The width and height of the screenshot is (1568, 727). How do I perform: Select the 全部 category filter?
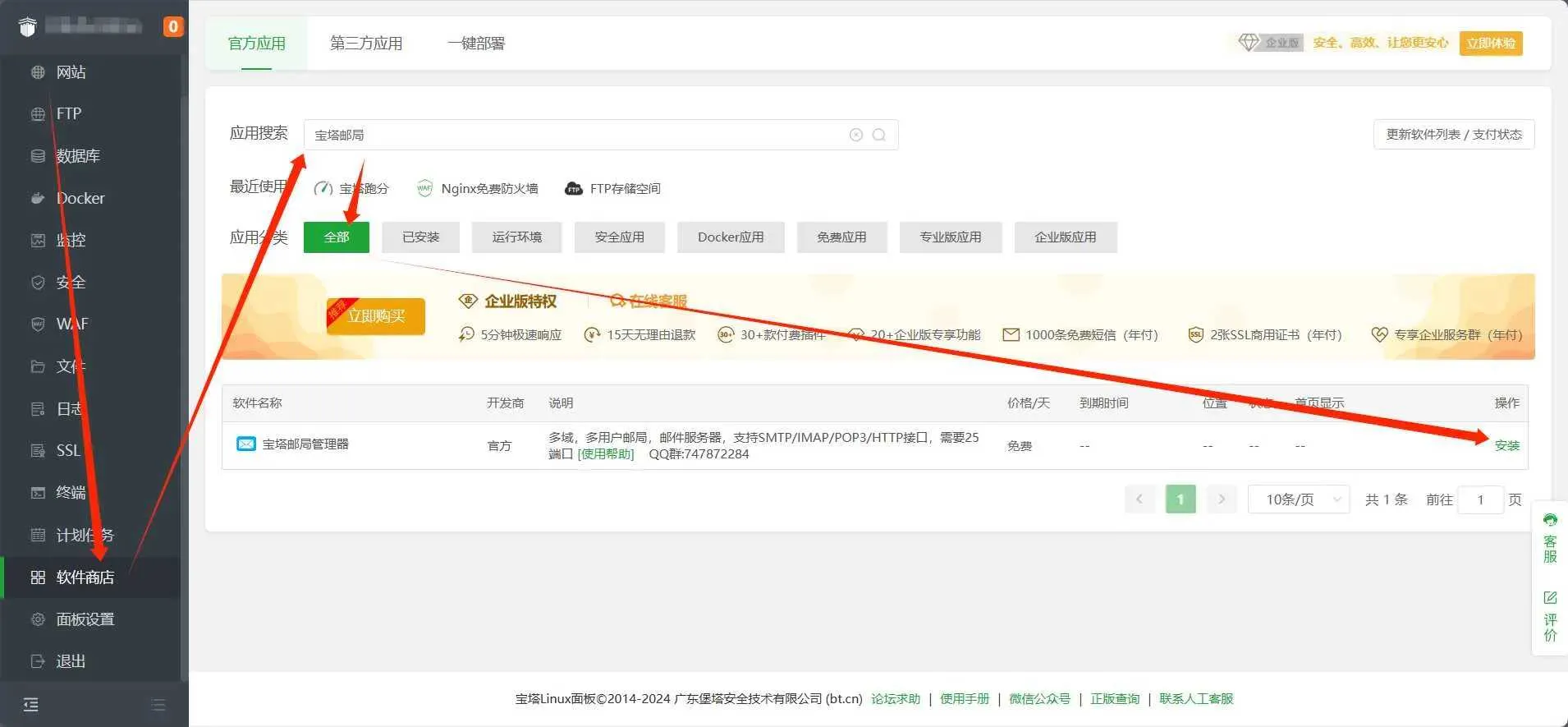coord(337,237)
